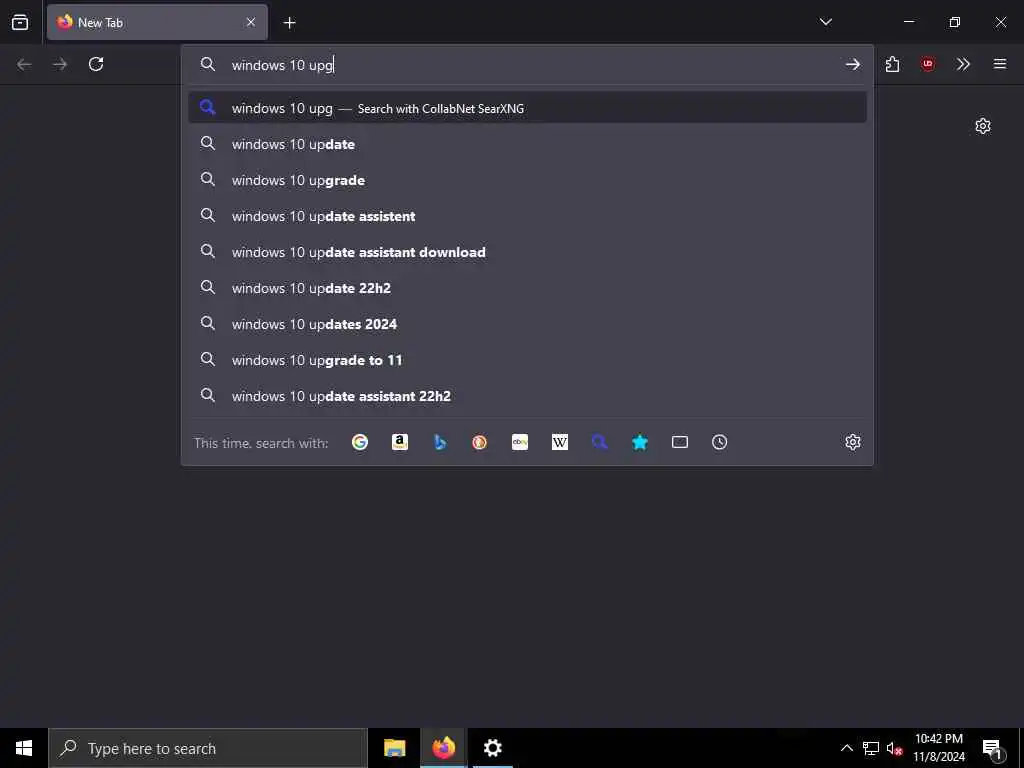
Task: Choose suggestion 'windows 10 upgrade'
Action: [527, 180]
